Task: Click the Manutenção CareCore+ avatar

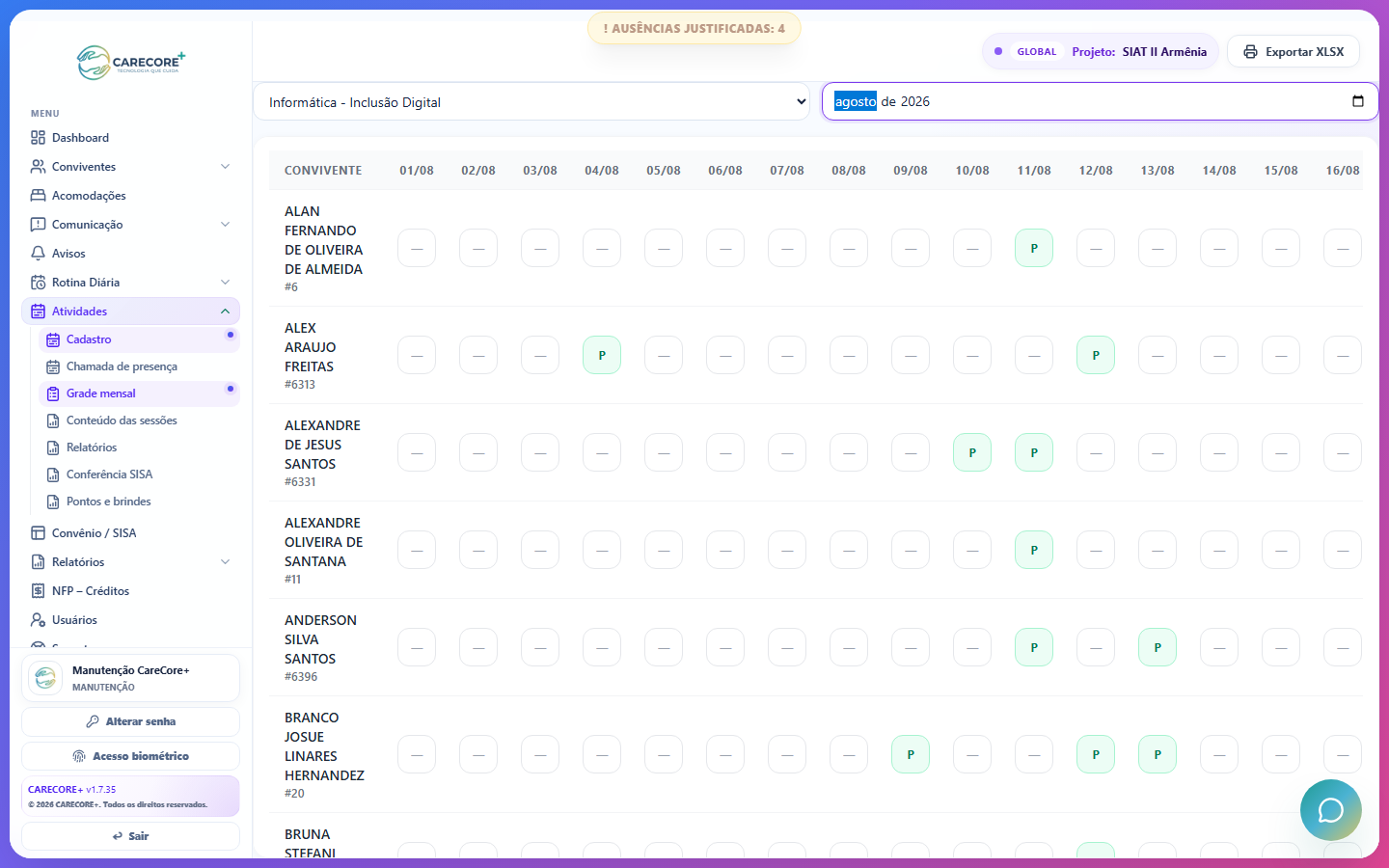Action: [45, 678]
